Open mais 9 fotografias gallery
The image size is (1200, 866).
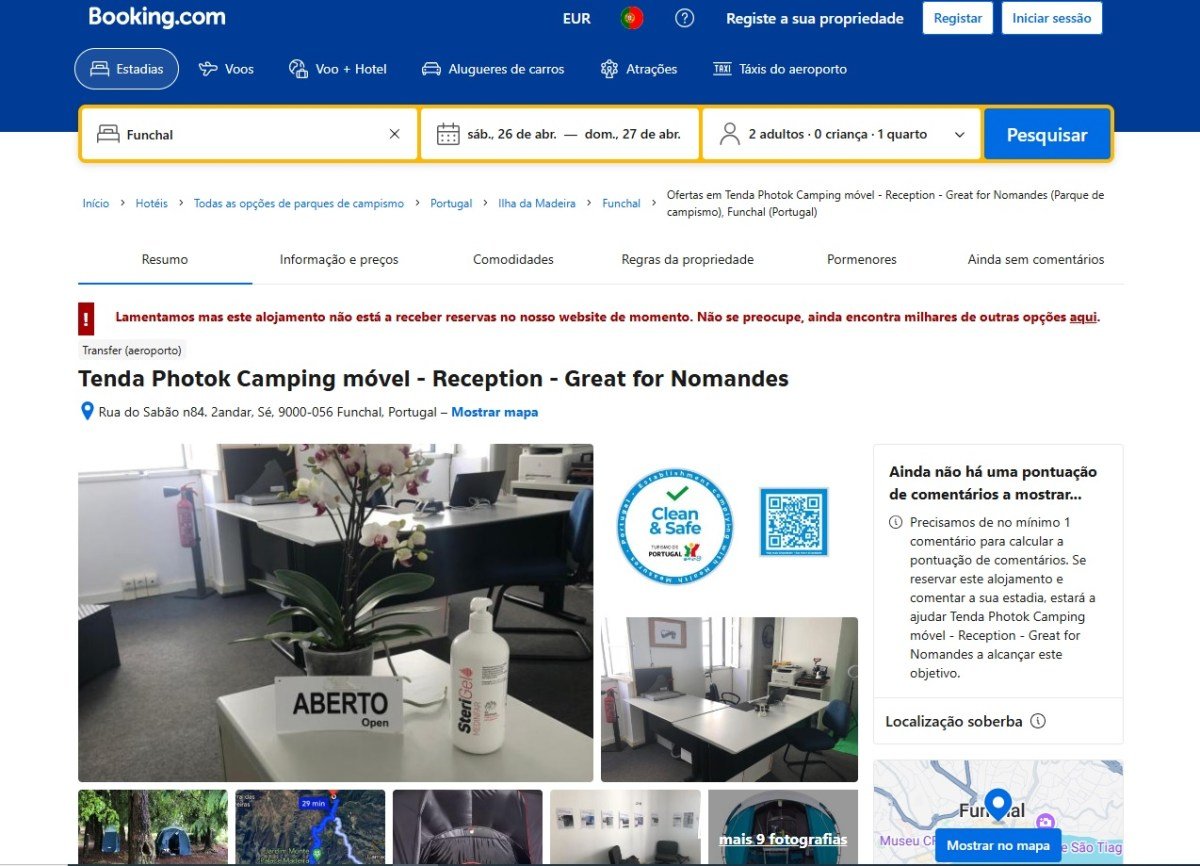783,839
